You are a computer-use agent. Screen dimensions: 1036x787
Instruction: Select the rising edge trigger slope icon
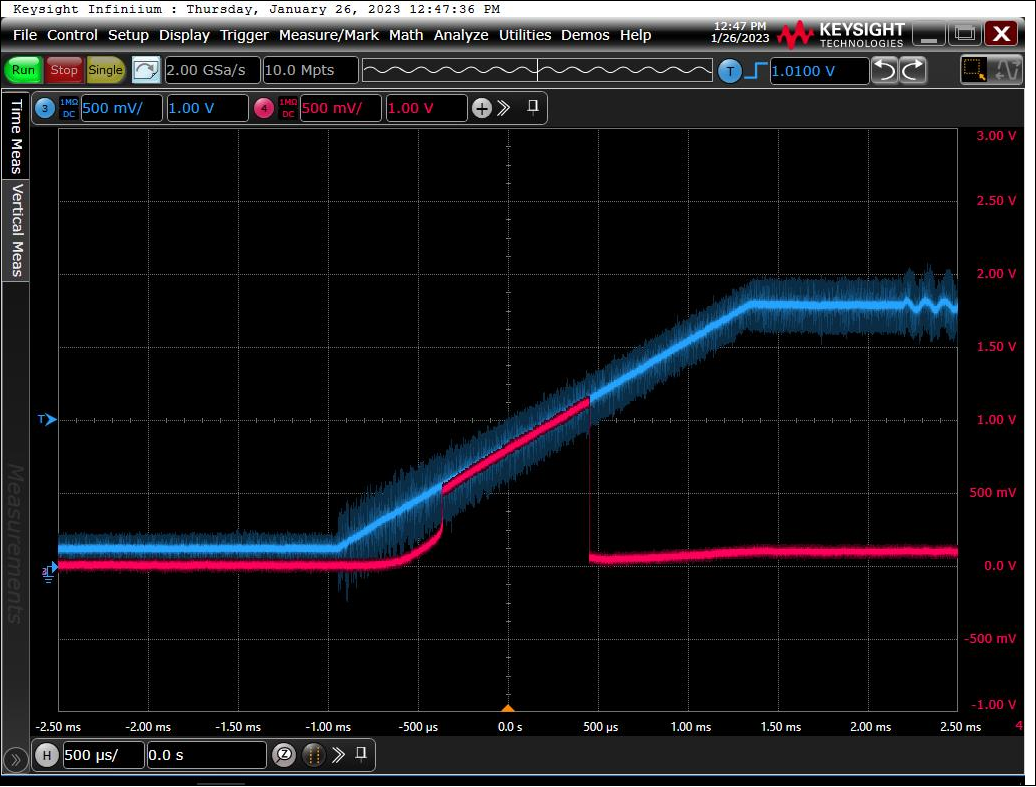pos(756,70)
